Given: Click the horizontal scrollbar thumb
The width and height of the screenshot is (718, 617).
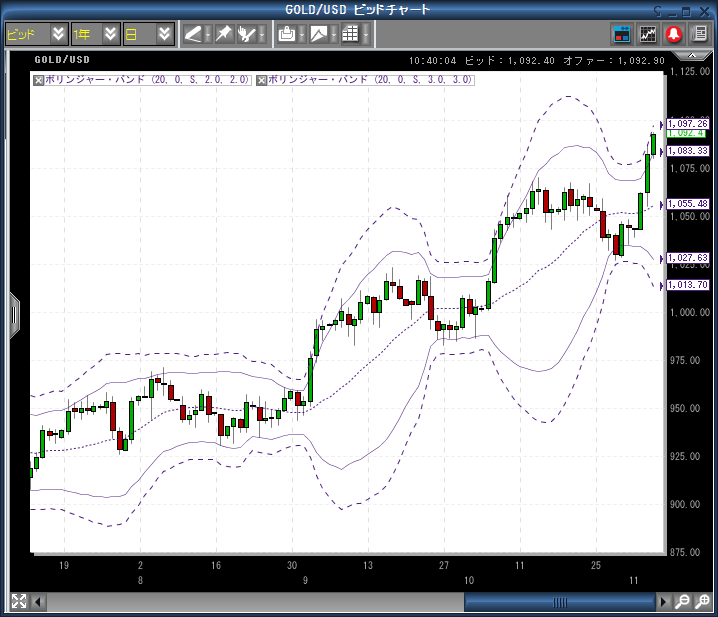Looking at the screenshot, I should click(559, 601).
